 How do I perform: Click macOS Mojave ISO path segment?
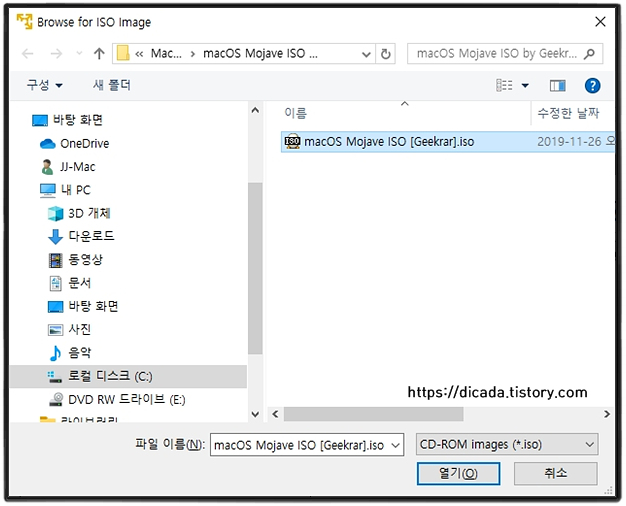point(260,54)
